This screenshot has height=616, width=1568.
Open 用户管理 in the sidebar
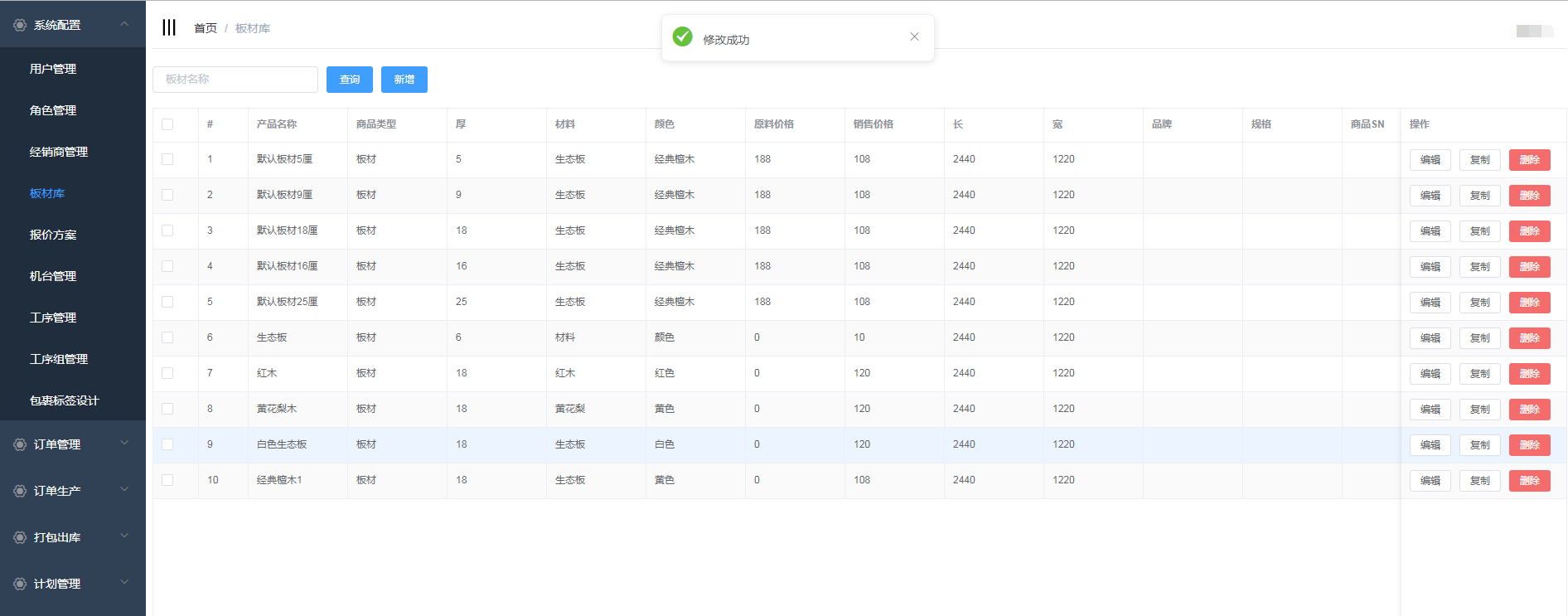pos(53,69)
